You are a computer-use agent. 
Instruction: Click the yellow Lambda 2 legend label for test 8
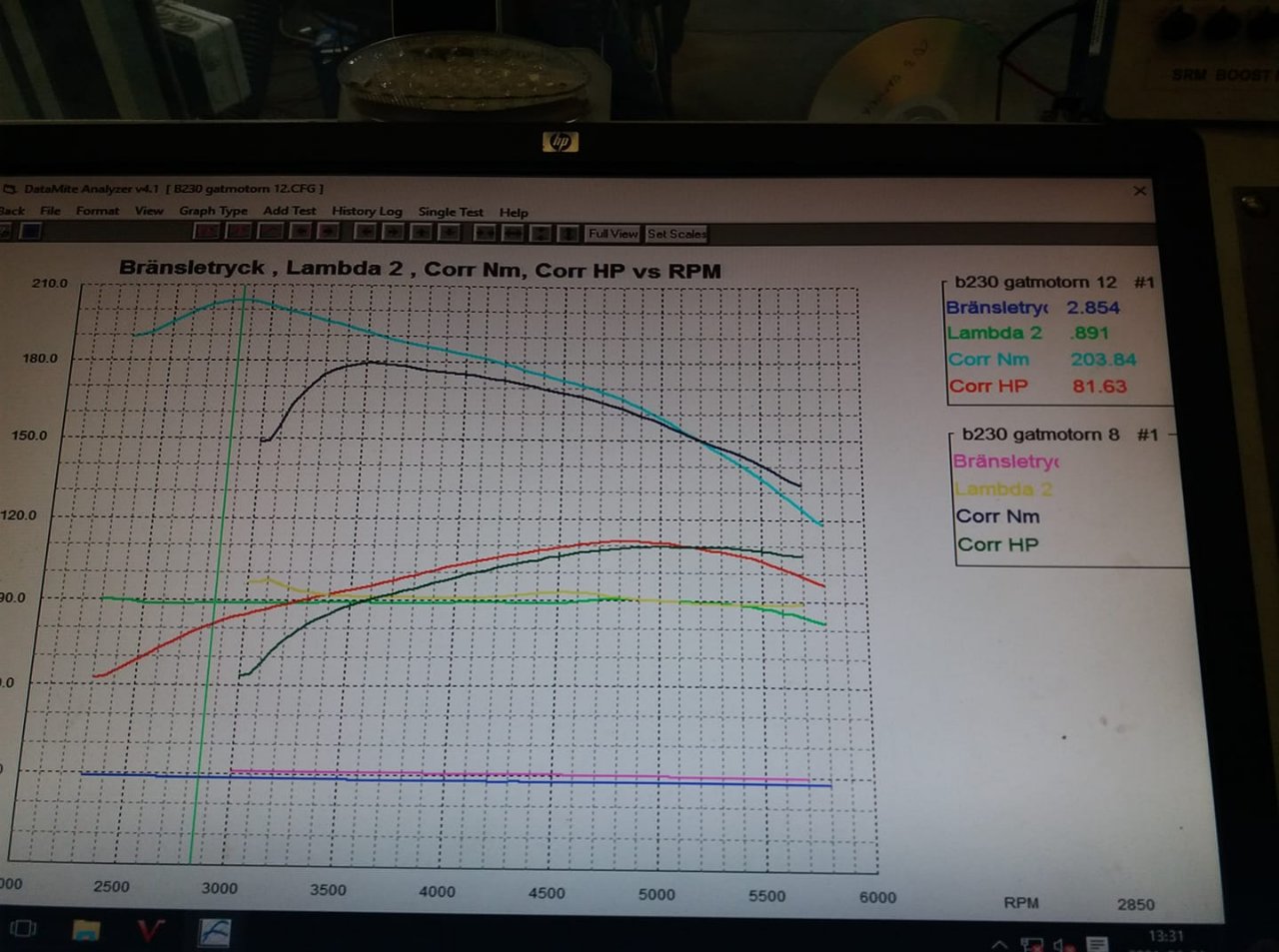(1003, 489)
